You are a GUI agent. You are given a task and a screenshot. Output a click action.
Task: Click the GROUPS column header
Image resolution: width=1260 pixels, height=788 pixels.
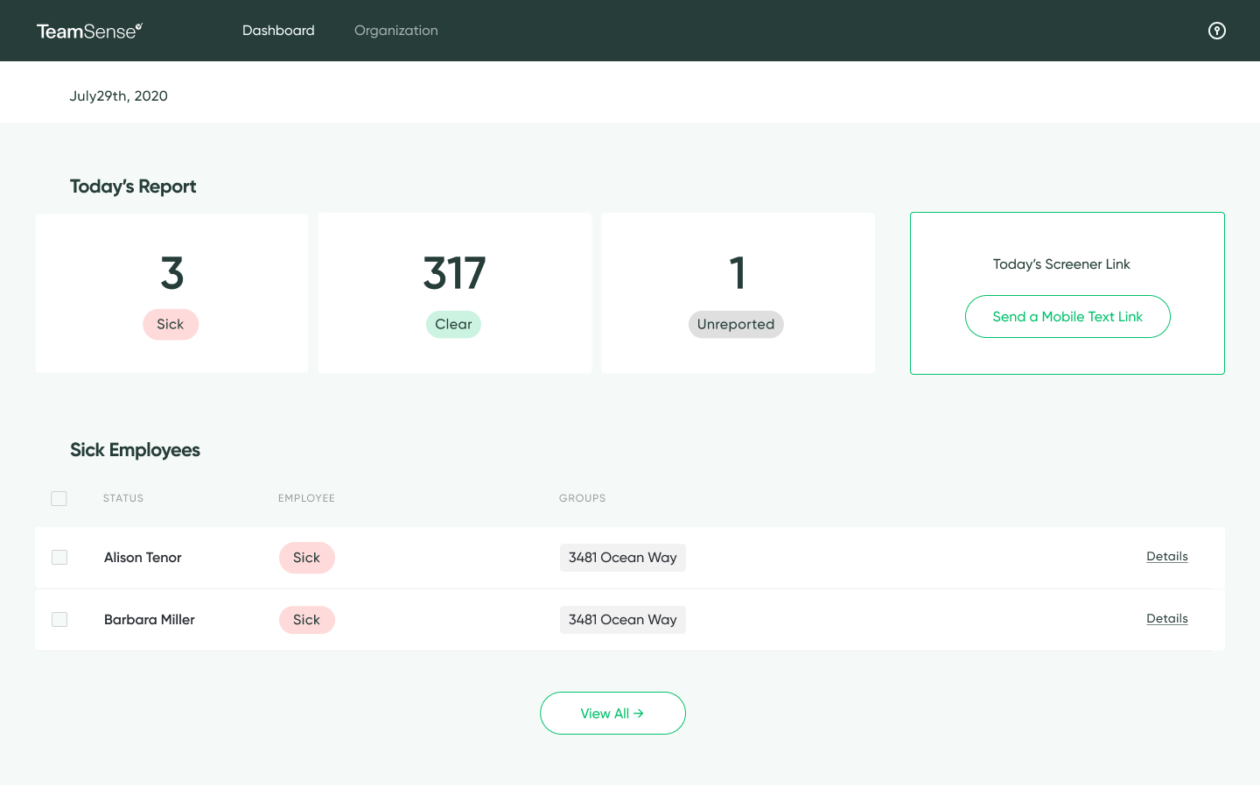pos(582,498)
